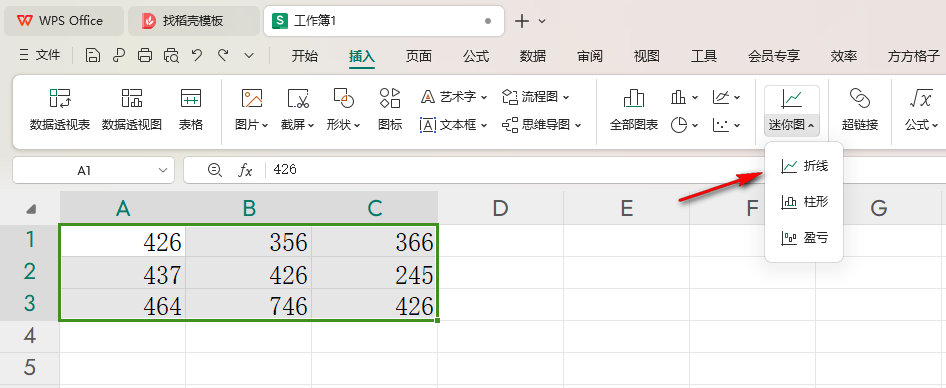This screenshot has width=946, height=388.
Task: Click the Redo arrow
Action: point(223,56)
